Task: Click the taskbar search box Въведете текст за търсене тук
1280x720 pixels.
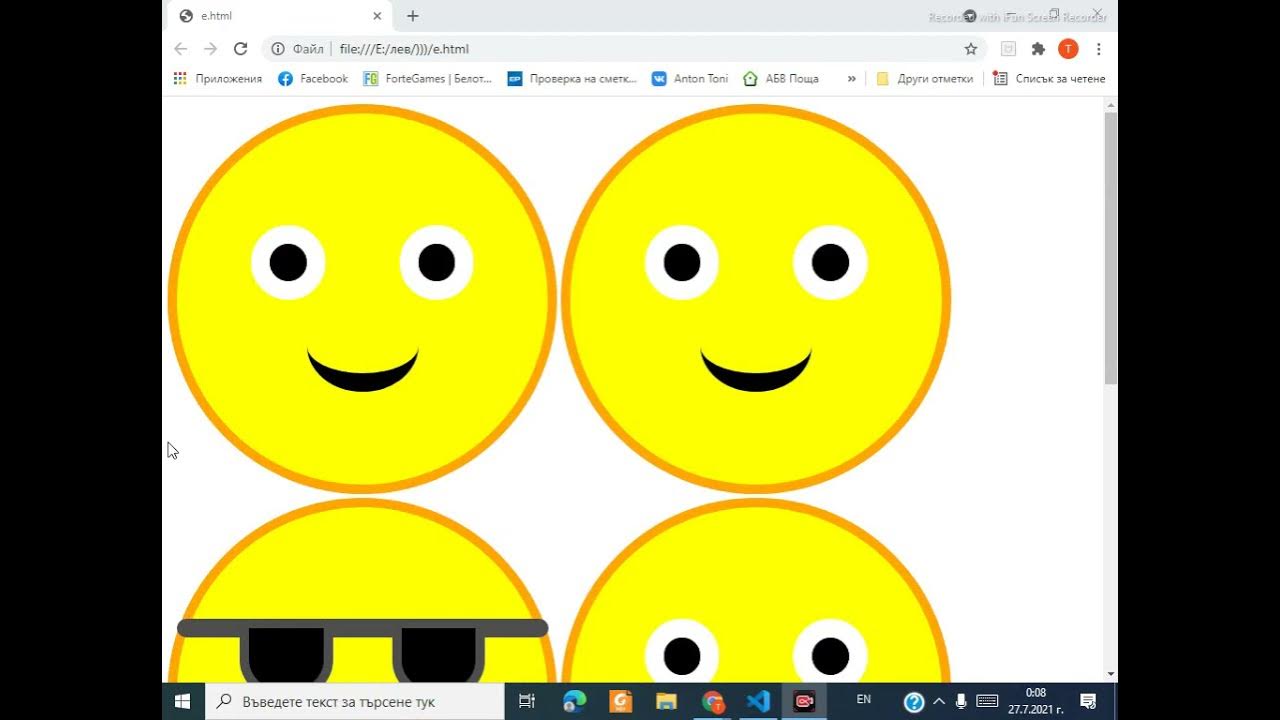Action: point(355,701)
